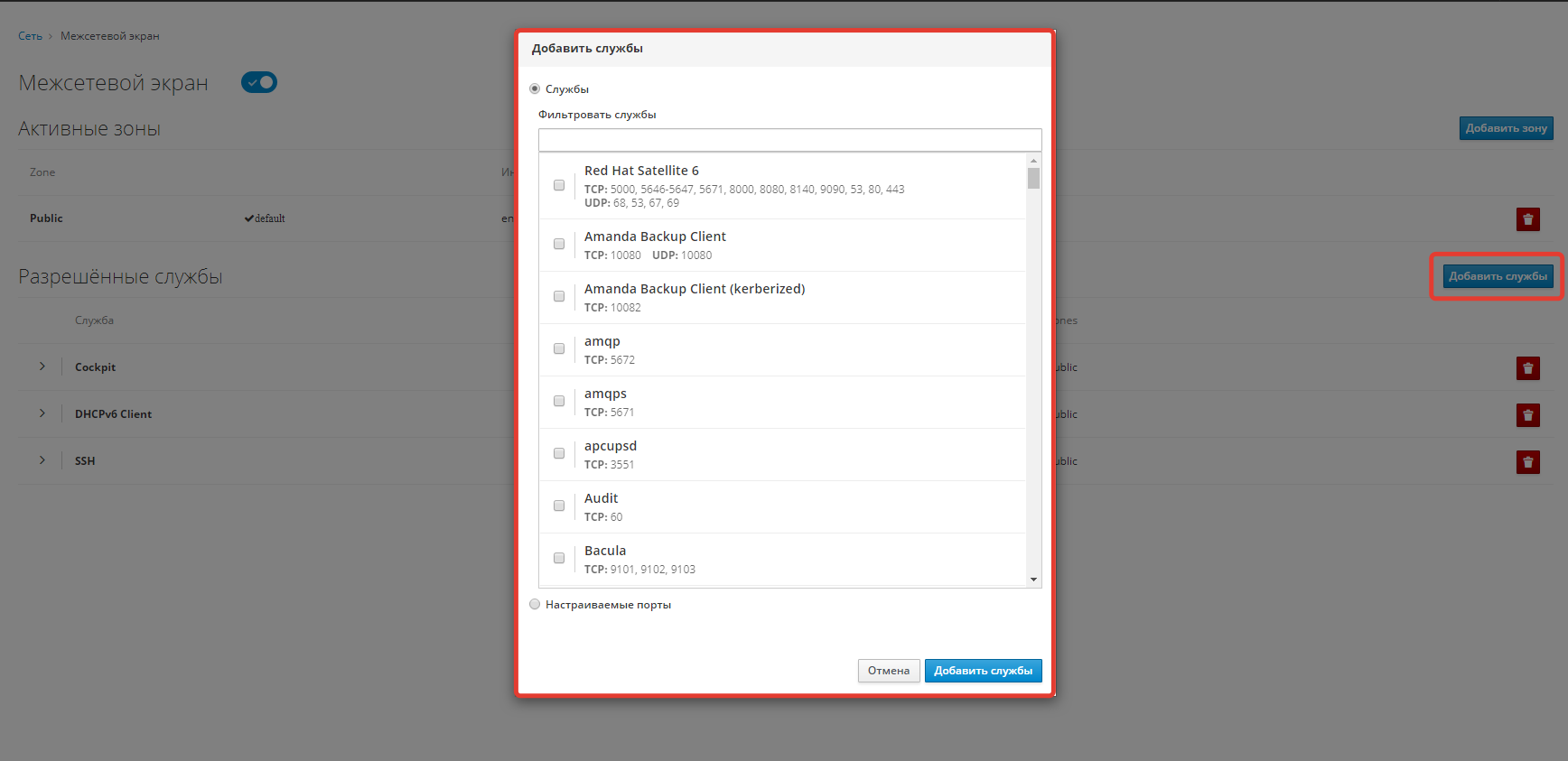The width and height of the screenshot is (1568, 761).
Task: Select the Настраиваемые порты radio option
Action: click(x=535, y=604)
